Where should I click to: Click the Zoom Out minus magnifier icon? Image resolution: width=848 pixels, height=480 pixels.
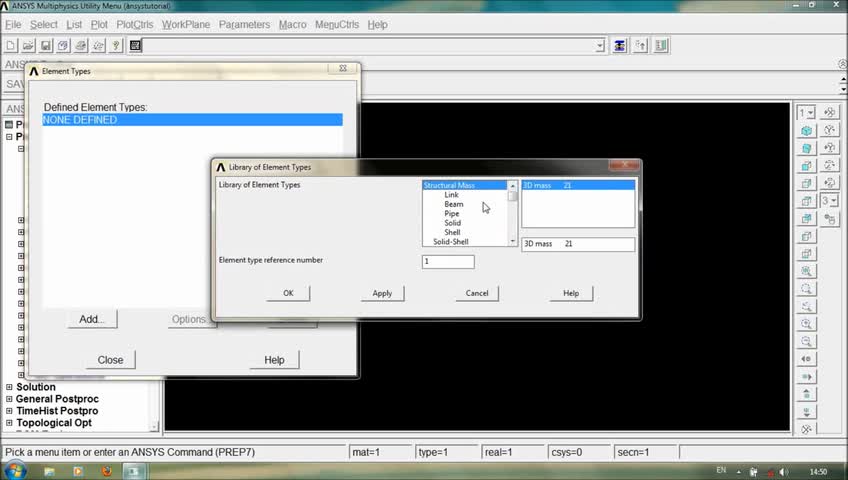click(x=806, y=341)
